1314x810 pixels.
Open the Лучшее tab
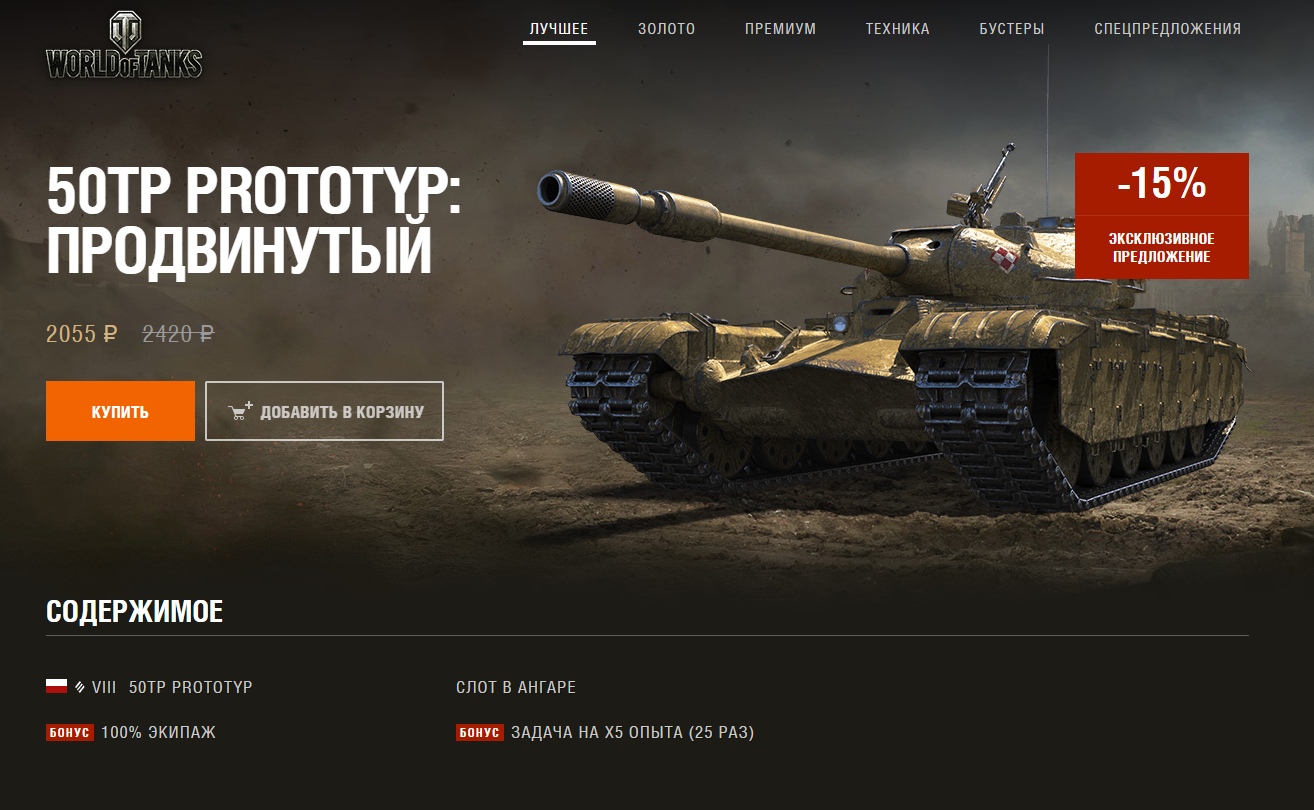tap(559, 29)
